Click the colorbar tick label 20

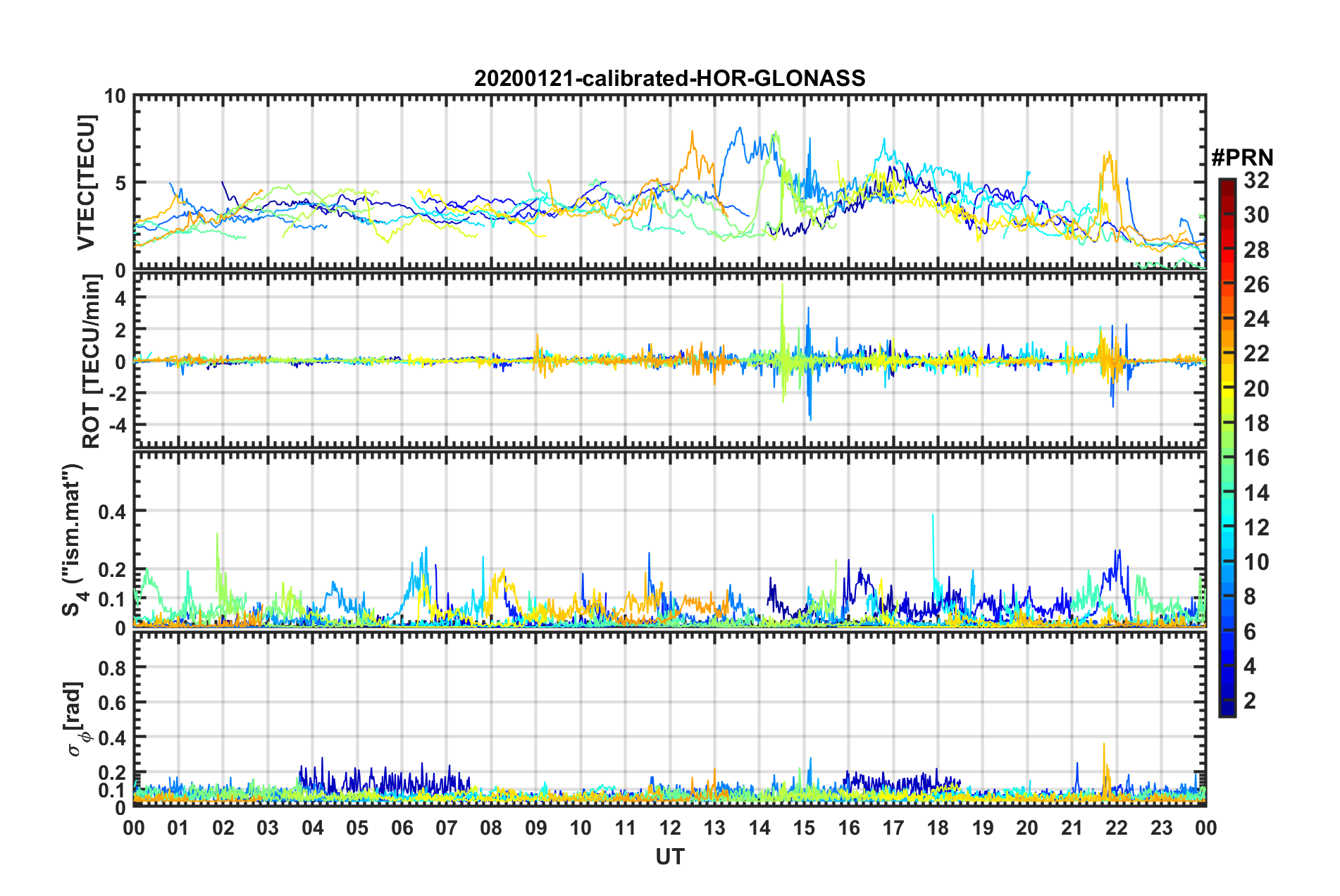tap(1256, 389)
